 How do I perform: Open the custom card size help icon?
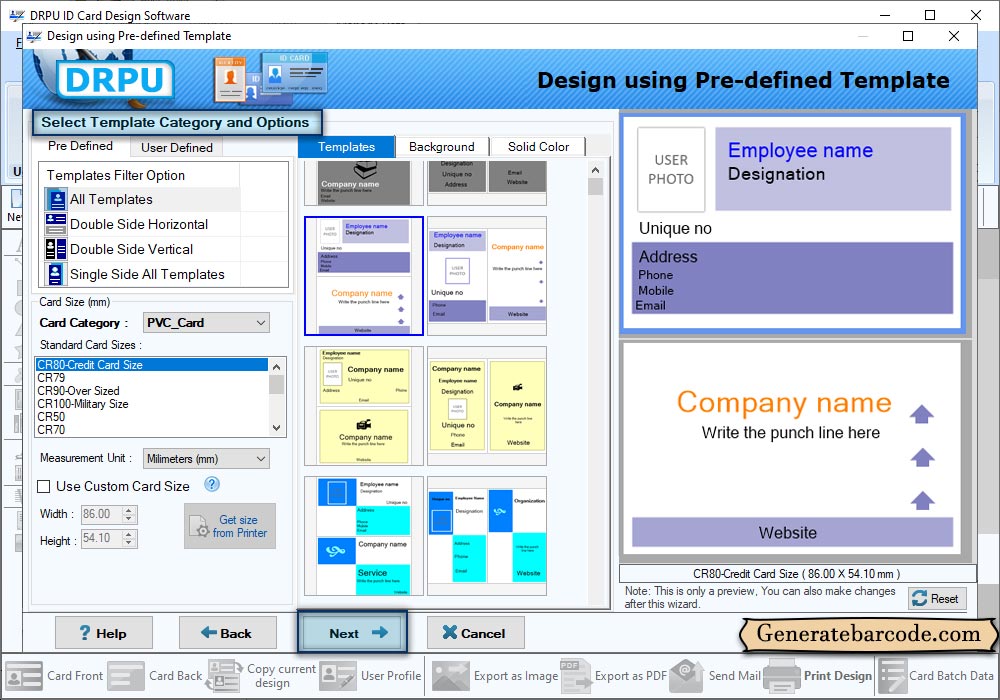(x=212, y=485)
